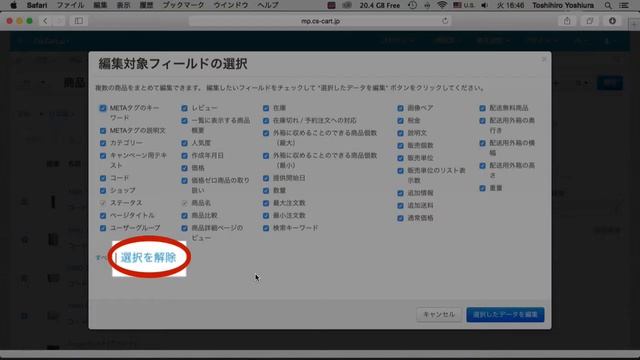Uncheck METAタグの説明文 checkbox

pos(103,131)
